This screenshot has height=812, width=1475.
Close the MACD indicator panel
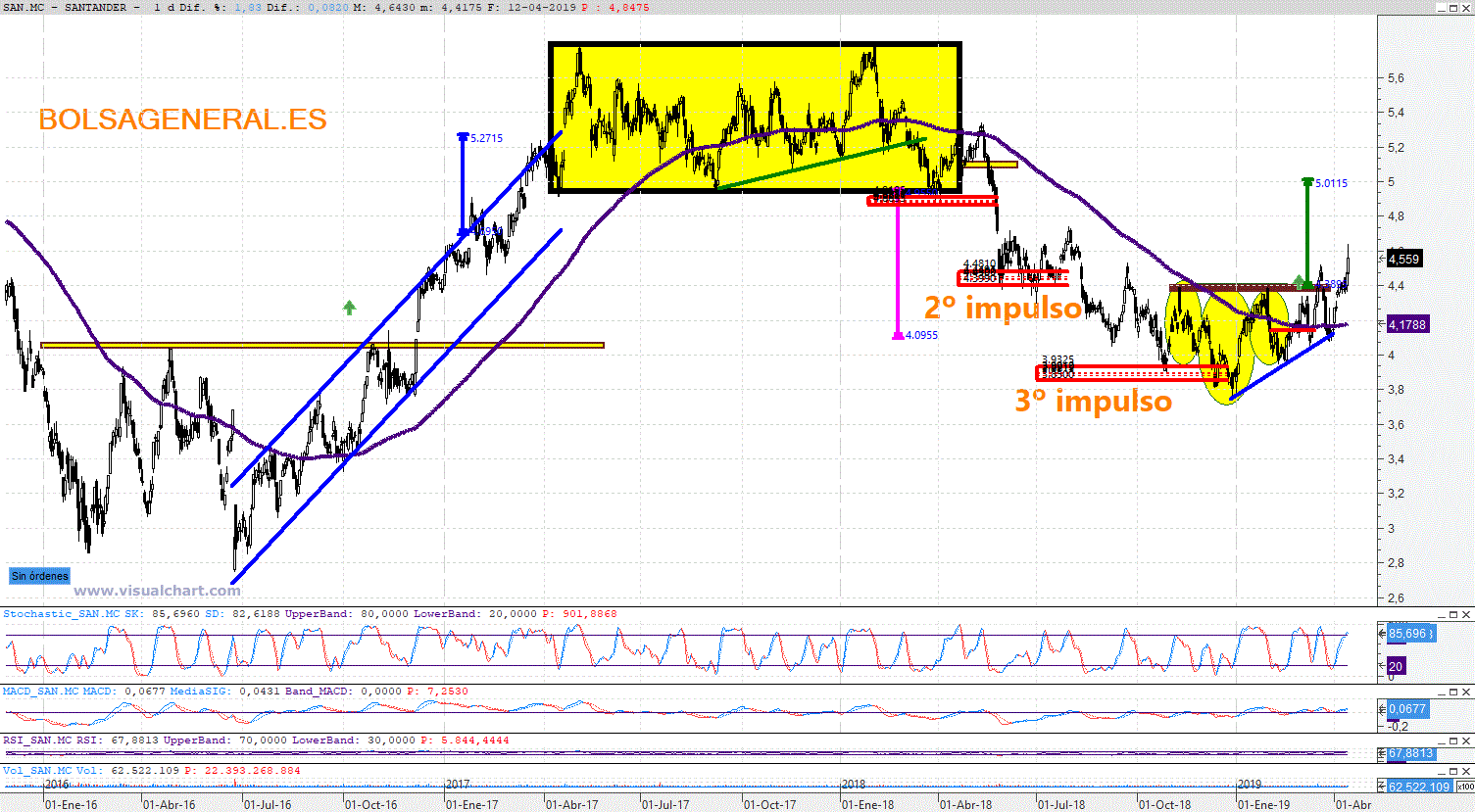tap(1466, 692)
